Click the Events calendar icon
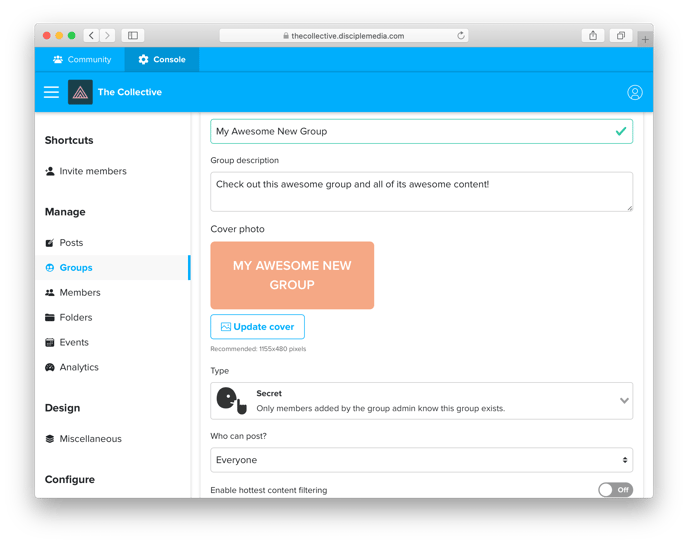The width and height of the screenshot is (688, 544). 50,342
